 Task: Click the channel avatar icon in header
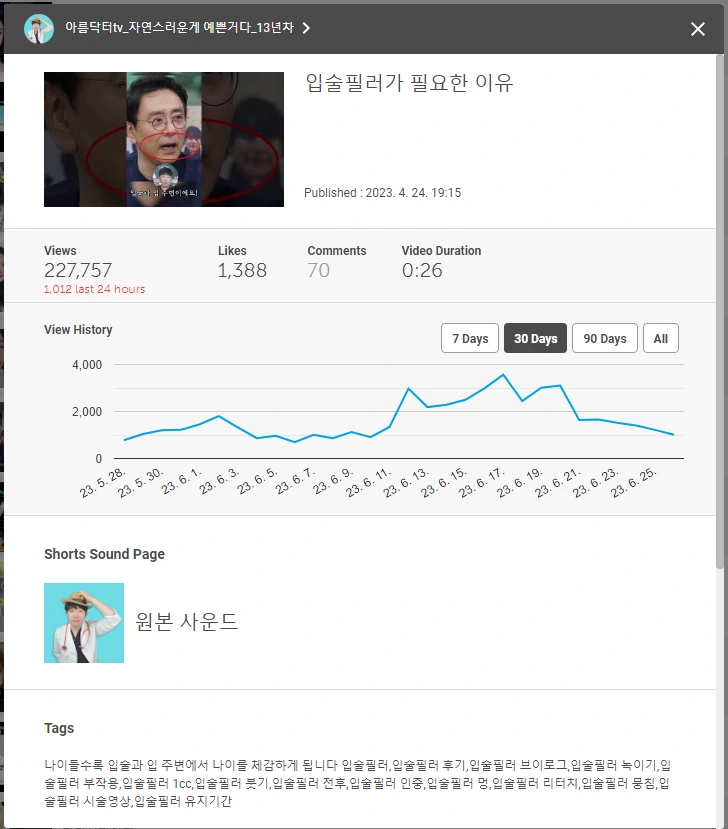pos(39,29)
